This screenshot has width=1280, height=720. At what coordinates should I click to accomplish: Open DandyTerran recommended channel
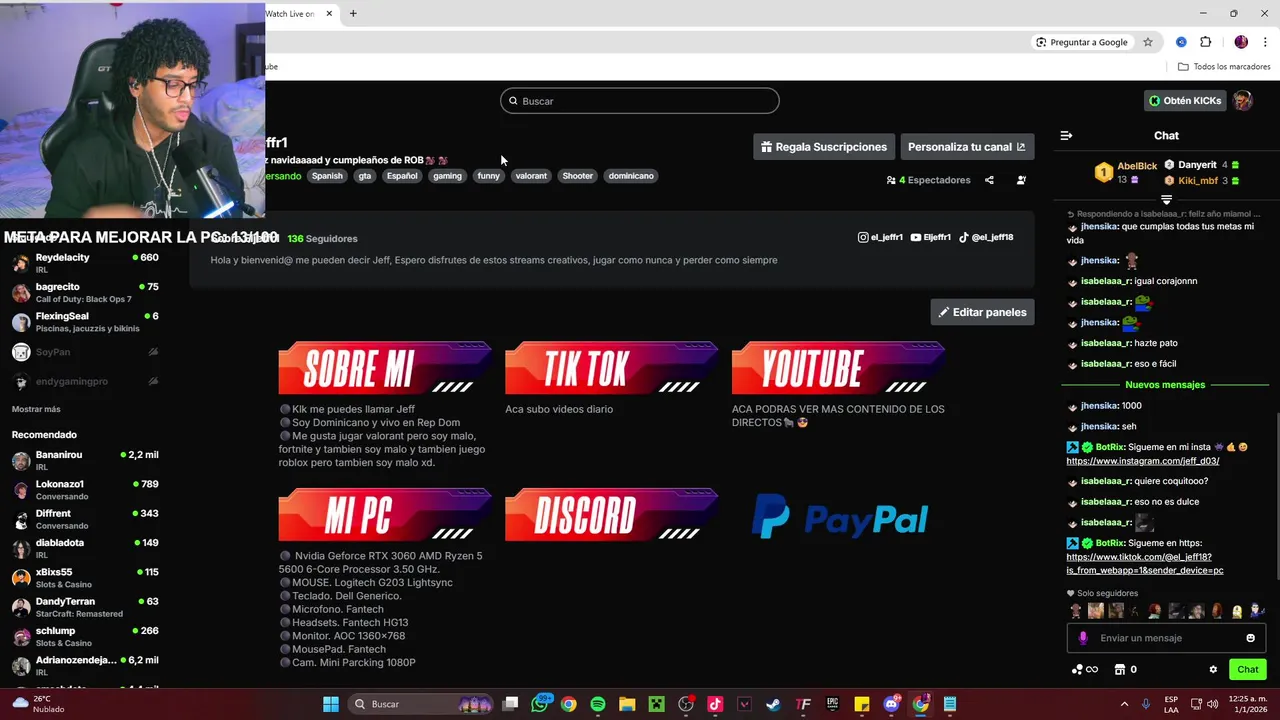[85, 607]
